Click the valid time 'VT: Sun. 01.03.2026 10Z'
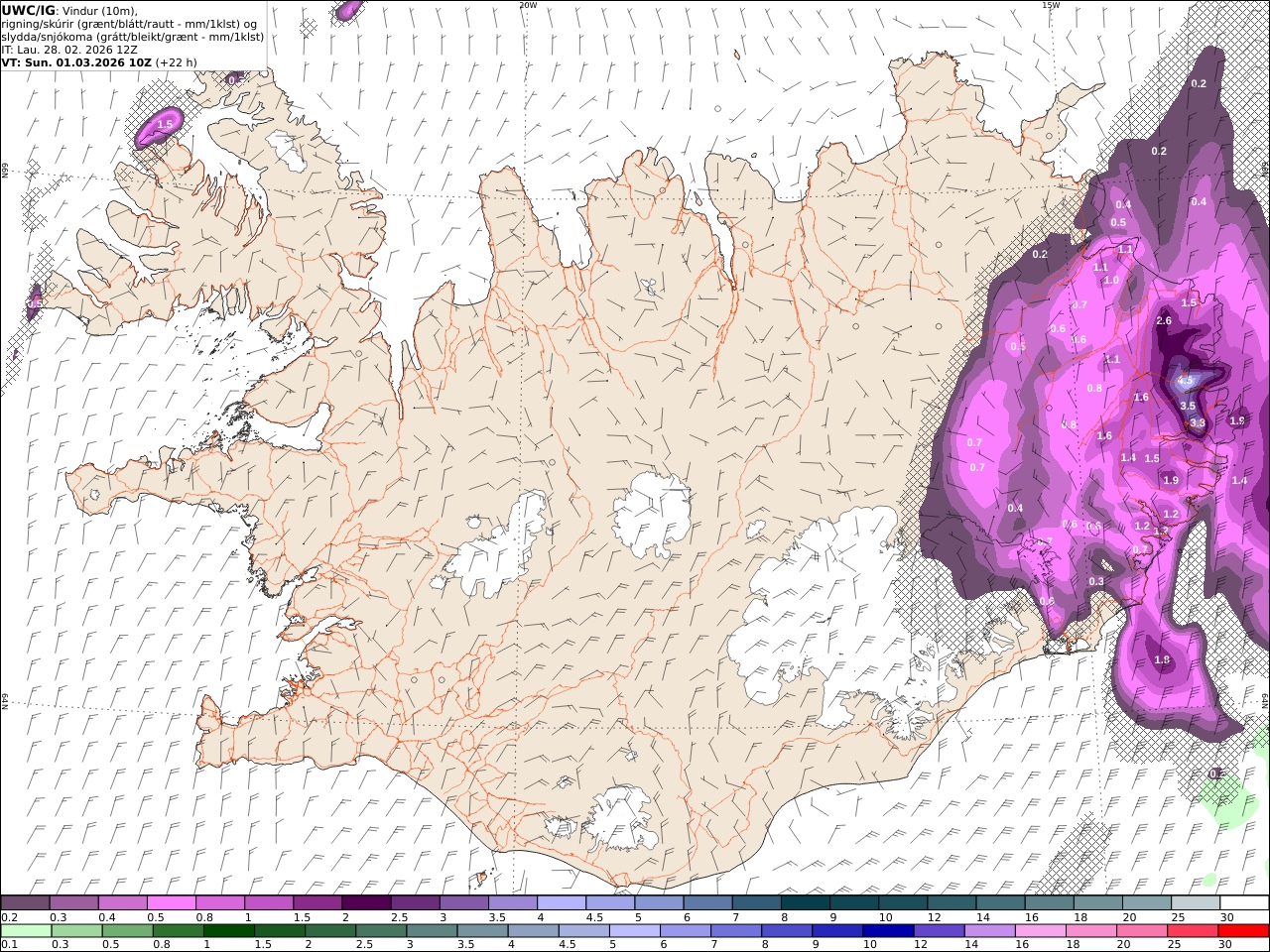This screenshot has height=952, width=1270. click(76, 61)
